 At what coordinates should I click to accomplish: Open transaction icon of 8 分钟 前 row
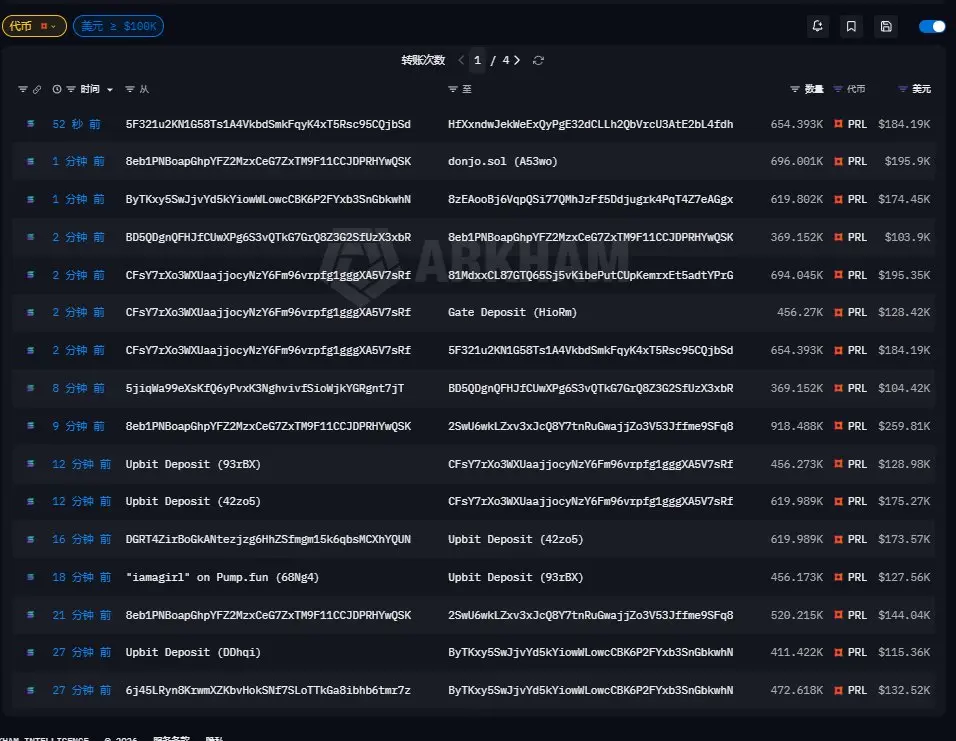point(30,388)
